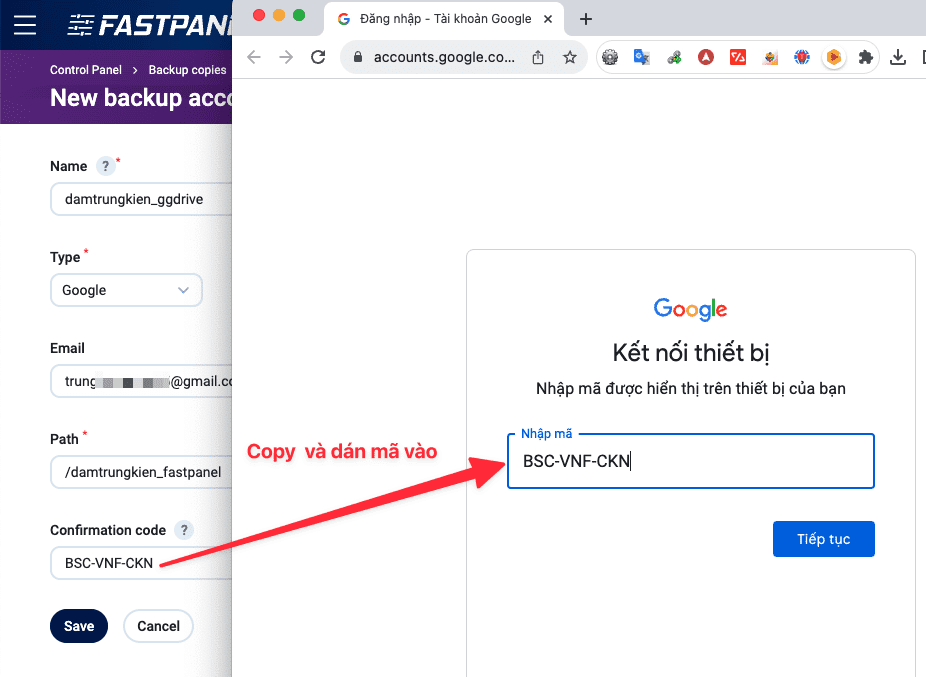Click the AdGuard extension icon

click(706, 57)
